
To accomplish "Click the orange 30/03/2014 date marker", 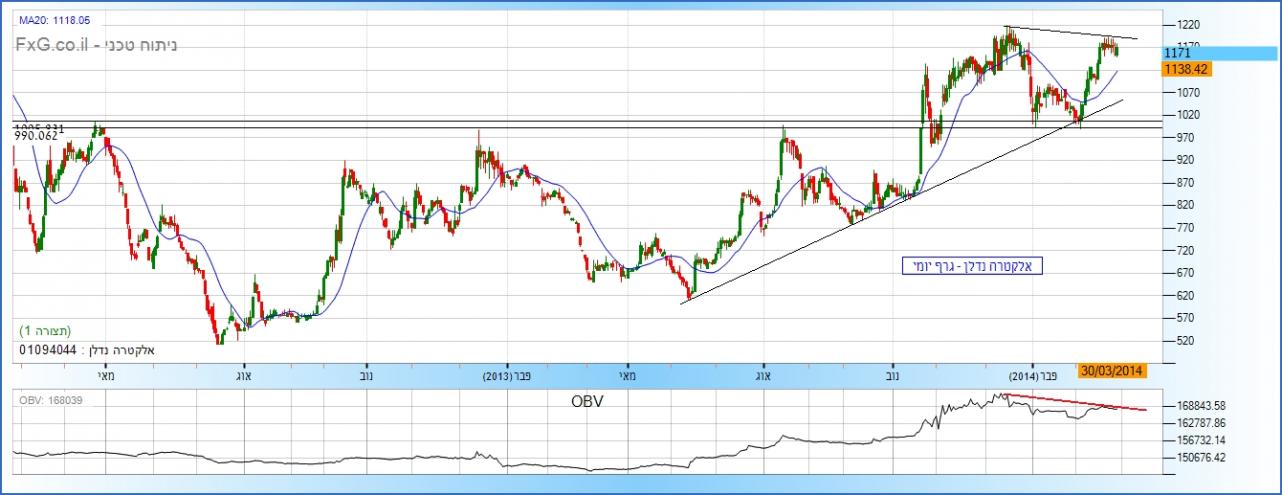I will coord(1112,370).
